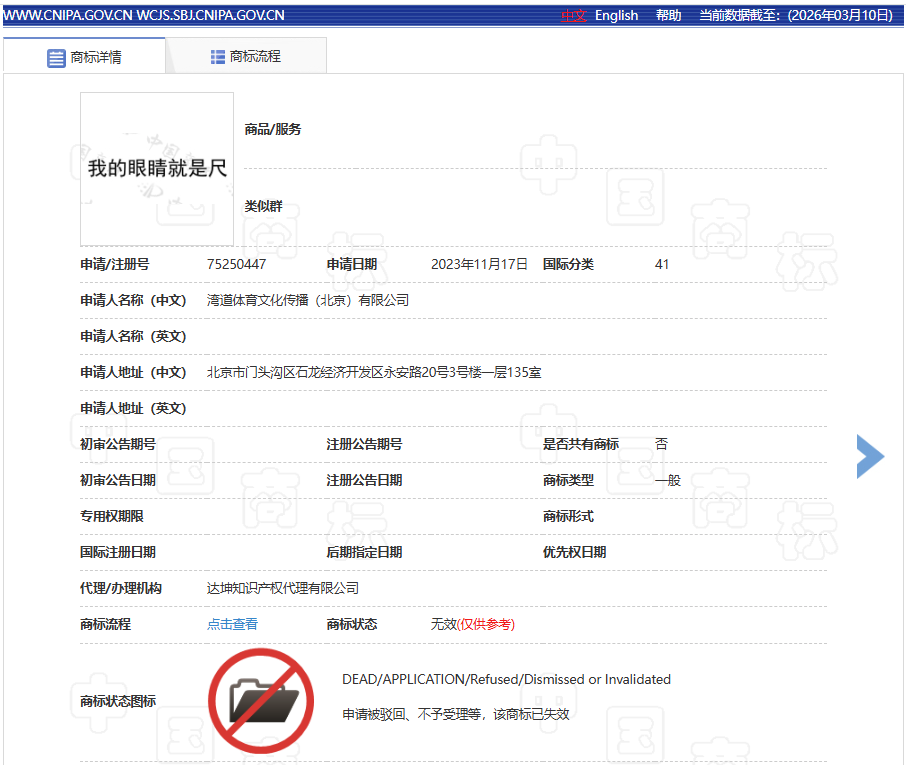Click the agency name 达坤知识产权代理有限公司
The width and height of the screenshot is (906, 765).
pos(282,588)
